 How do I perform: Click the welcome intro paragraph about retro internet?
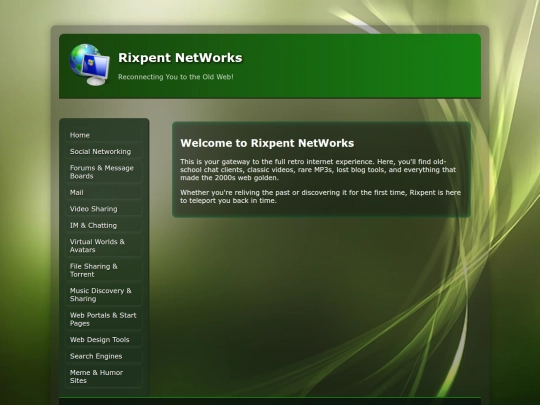click(x=318, y=170)
